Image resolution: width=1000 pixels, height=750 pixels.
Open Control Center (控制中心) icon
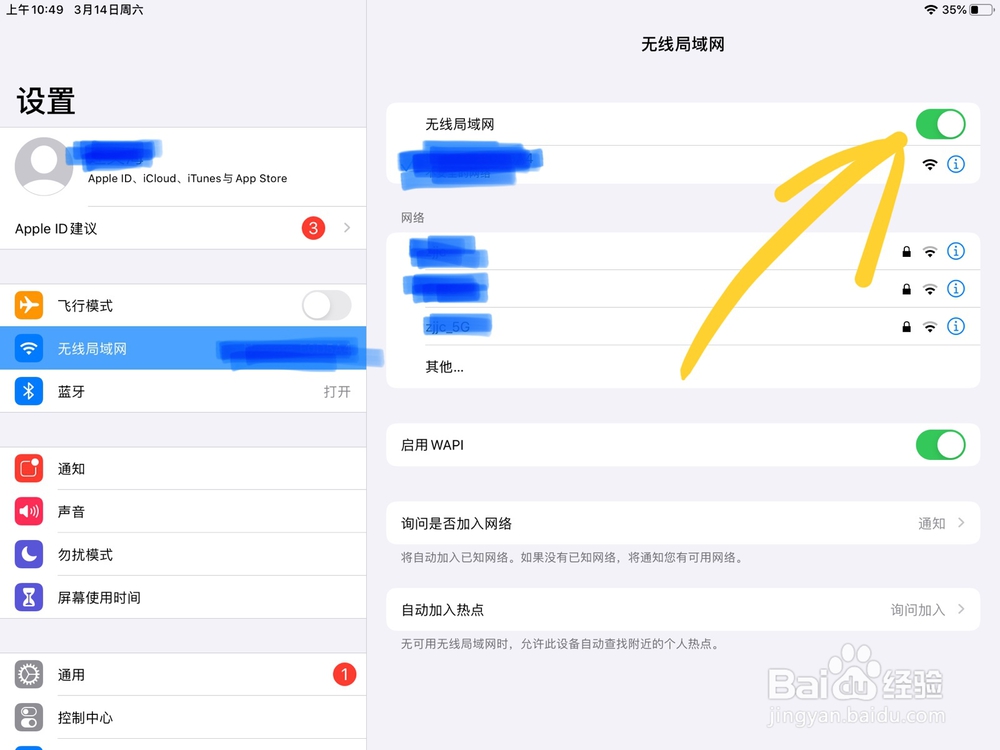(x=29, y=717)
